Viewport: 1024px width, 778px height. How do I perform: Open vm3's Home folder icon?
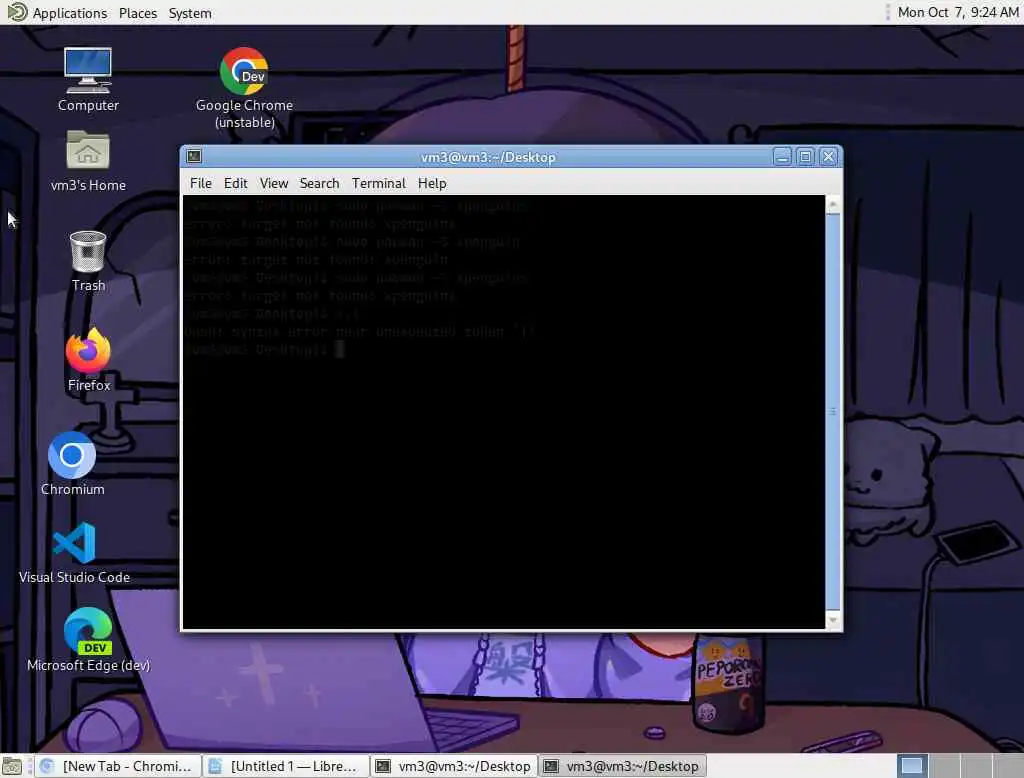tap(88, 160)
